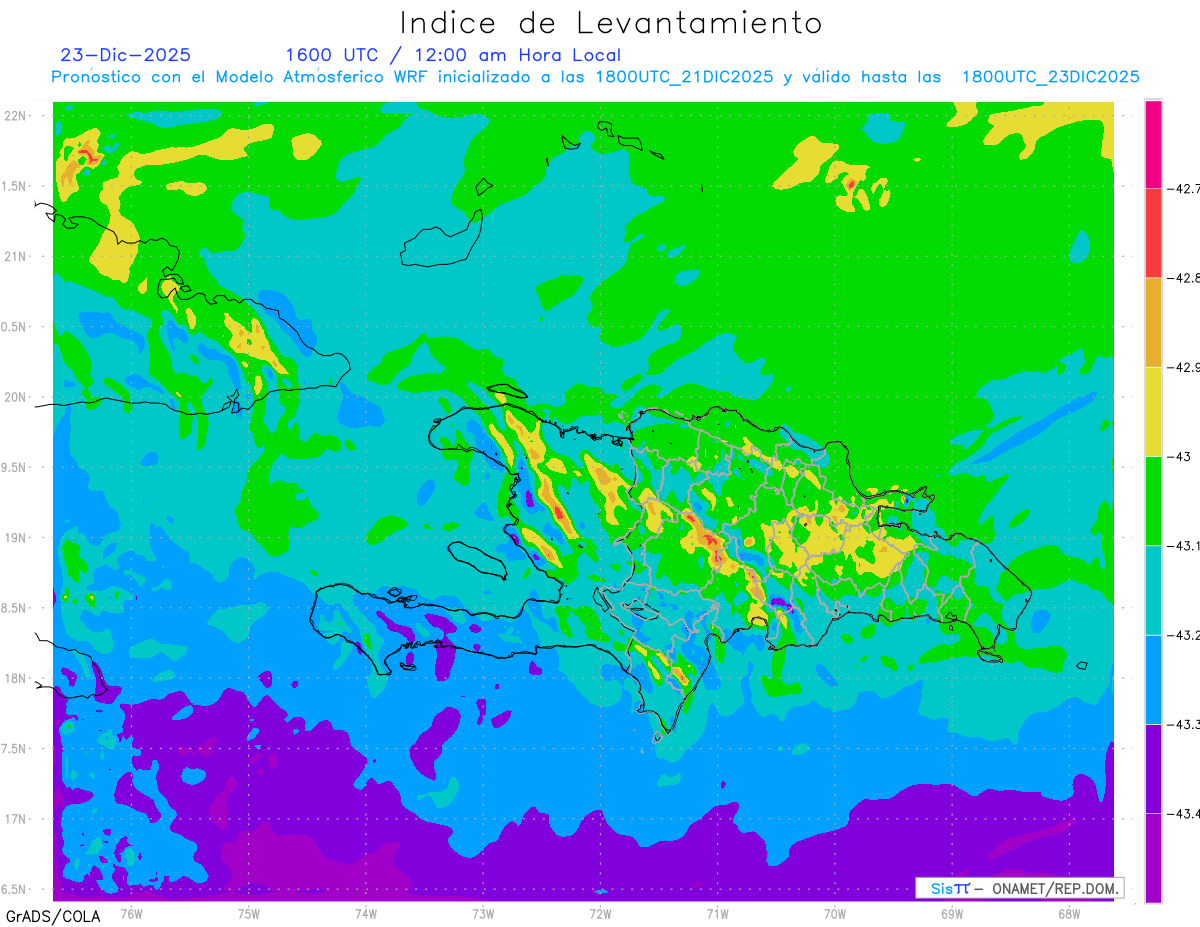
Task: Click the 74W longitude label
Action: click(366, 914)
